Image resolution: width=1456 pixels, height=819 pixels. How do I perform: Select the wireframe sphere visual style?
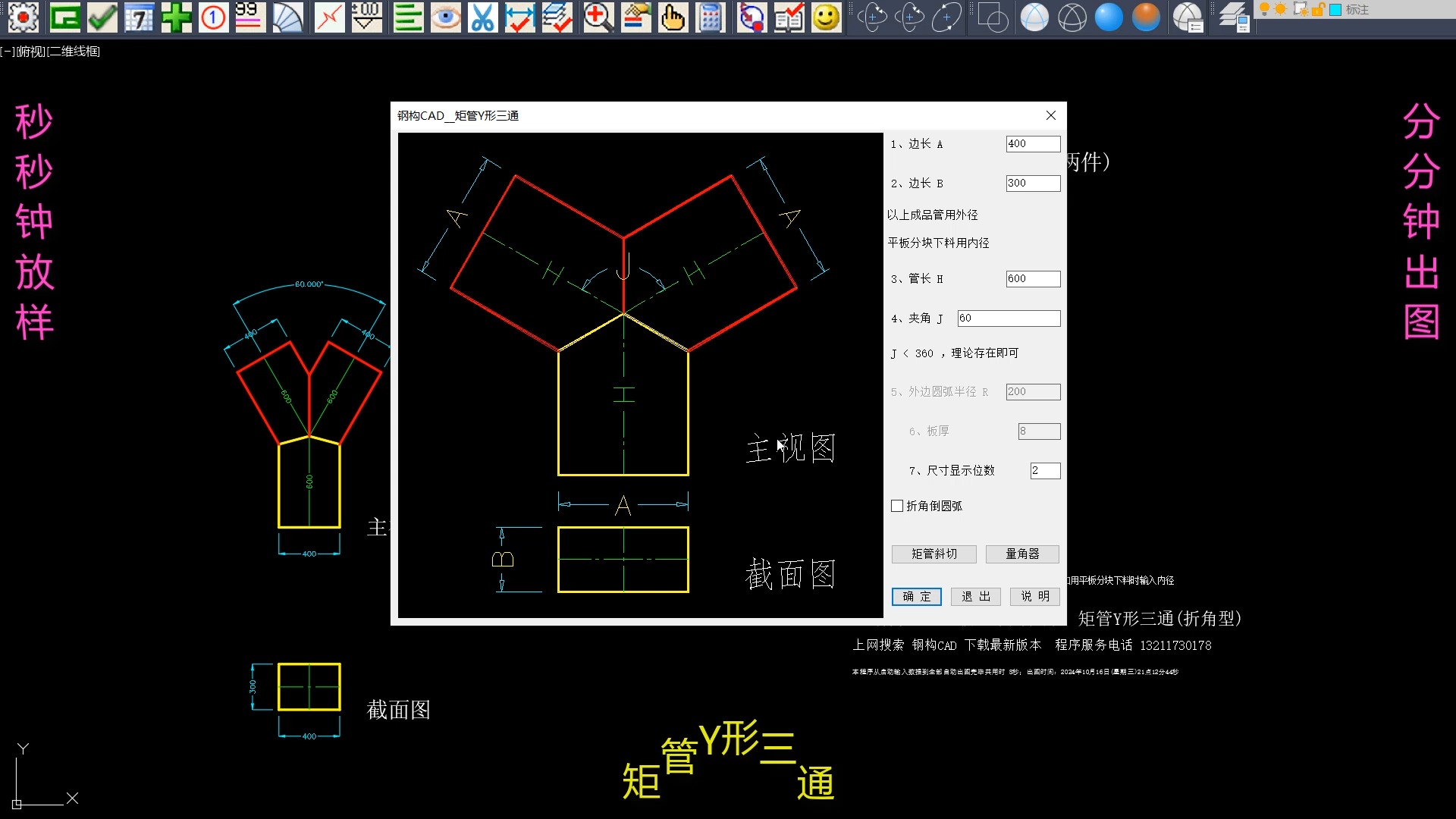(x=1072, y=17)
